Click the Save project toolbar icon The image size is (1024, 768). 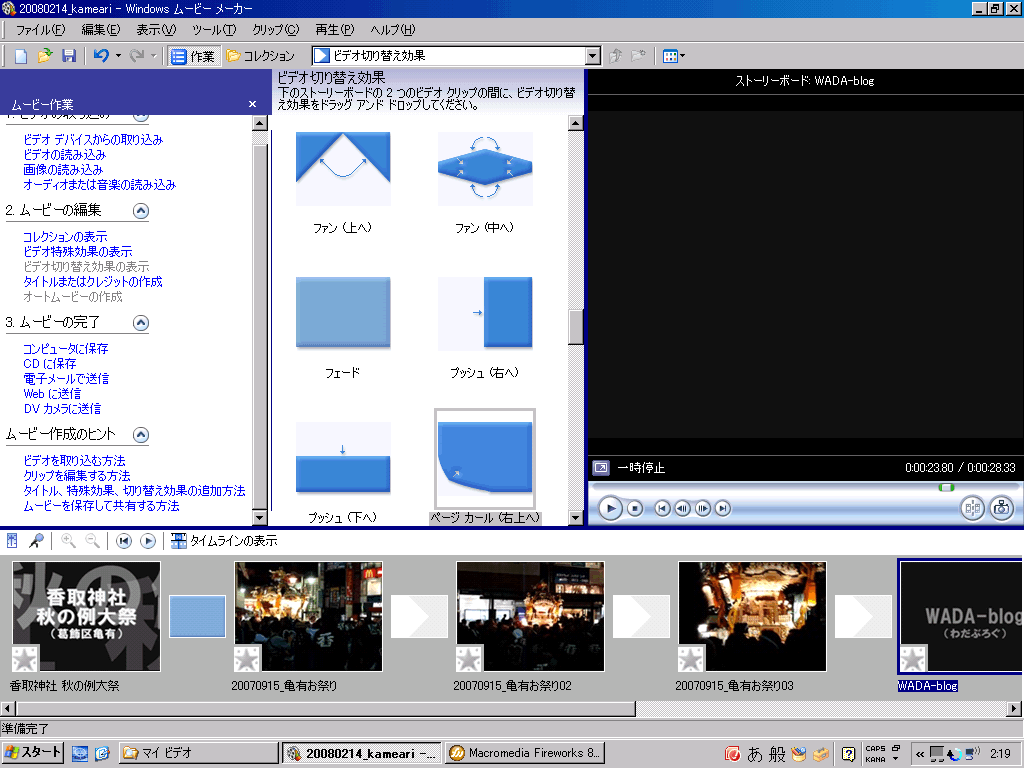coord(69,56)
